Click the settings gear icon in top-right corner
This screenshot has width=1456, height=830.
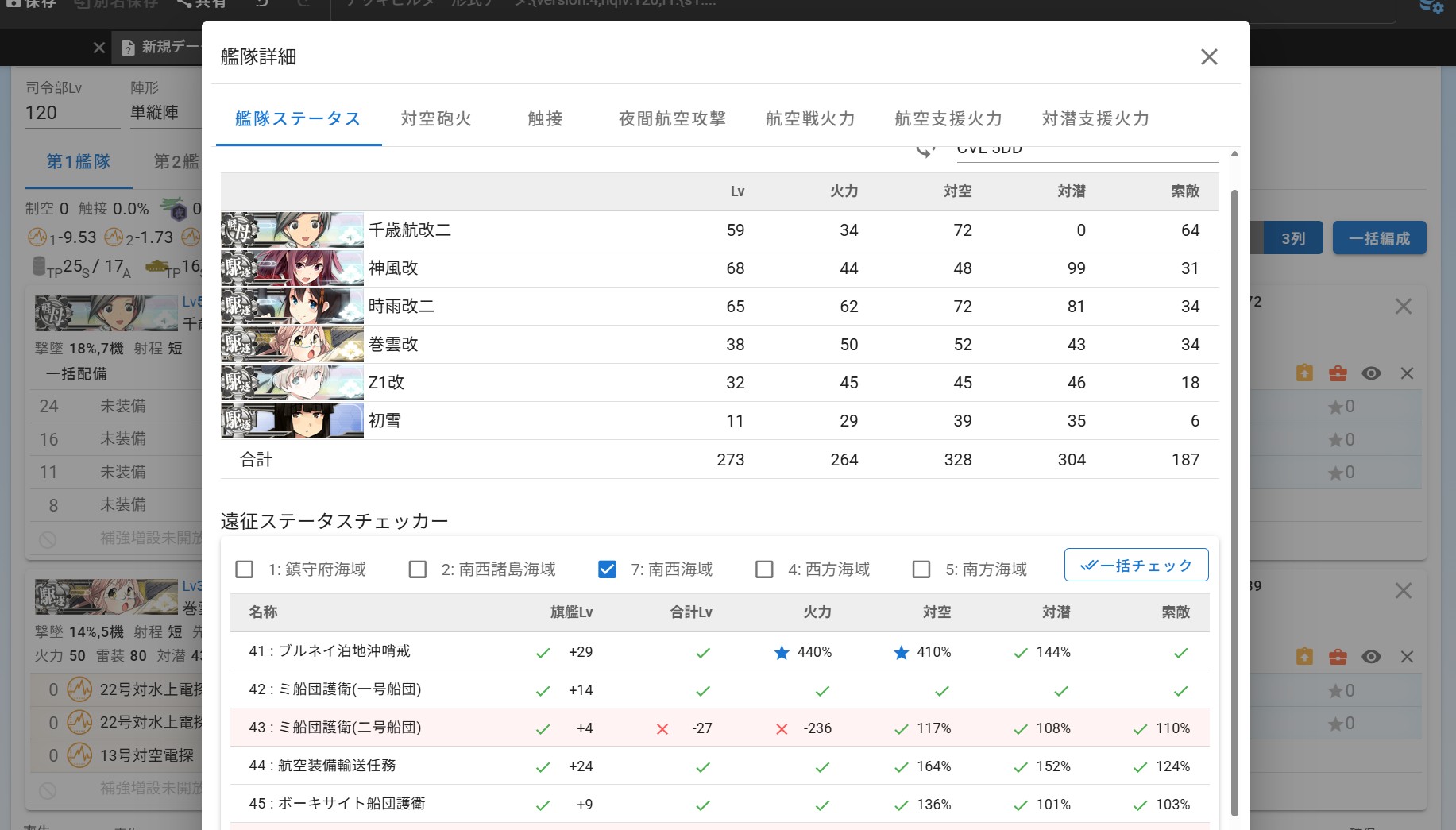pos(1431,7)
